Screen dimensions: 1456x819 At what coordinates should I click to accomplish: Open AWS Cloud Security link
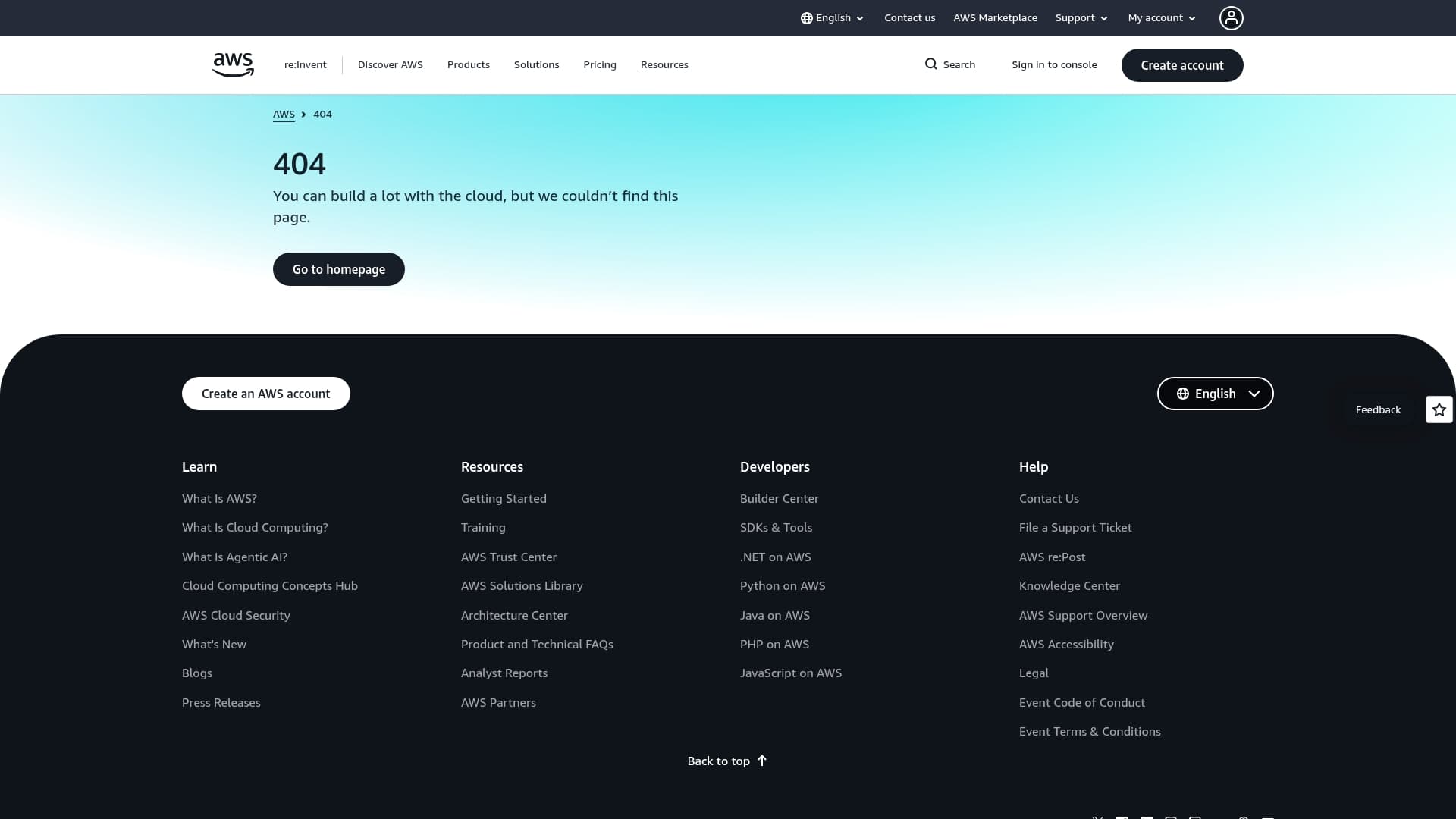[x=236, y=615]
